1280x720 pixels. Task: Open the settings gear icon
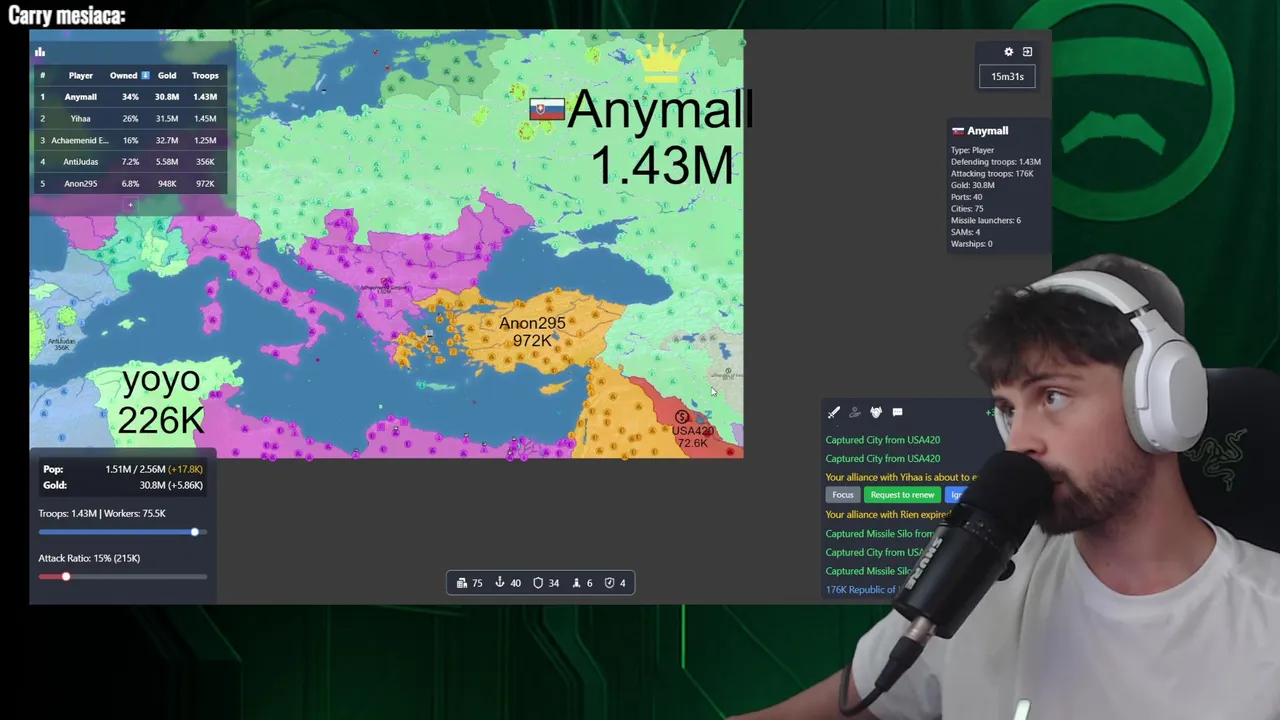point(1008,52)
